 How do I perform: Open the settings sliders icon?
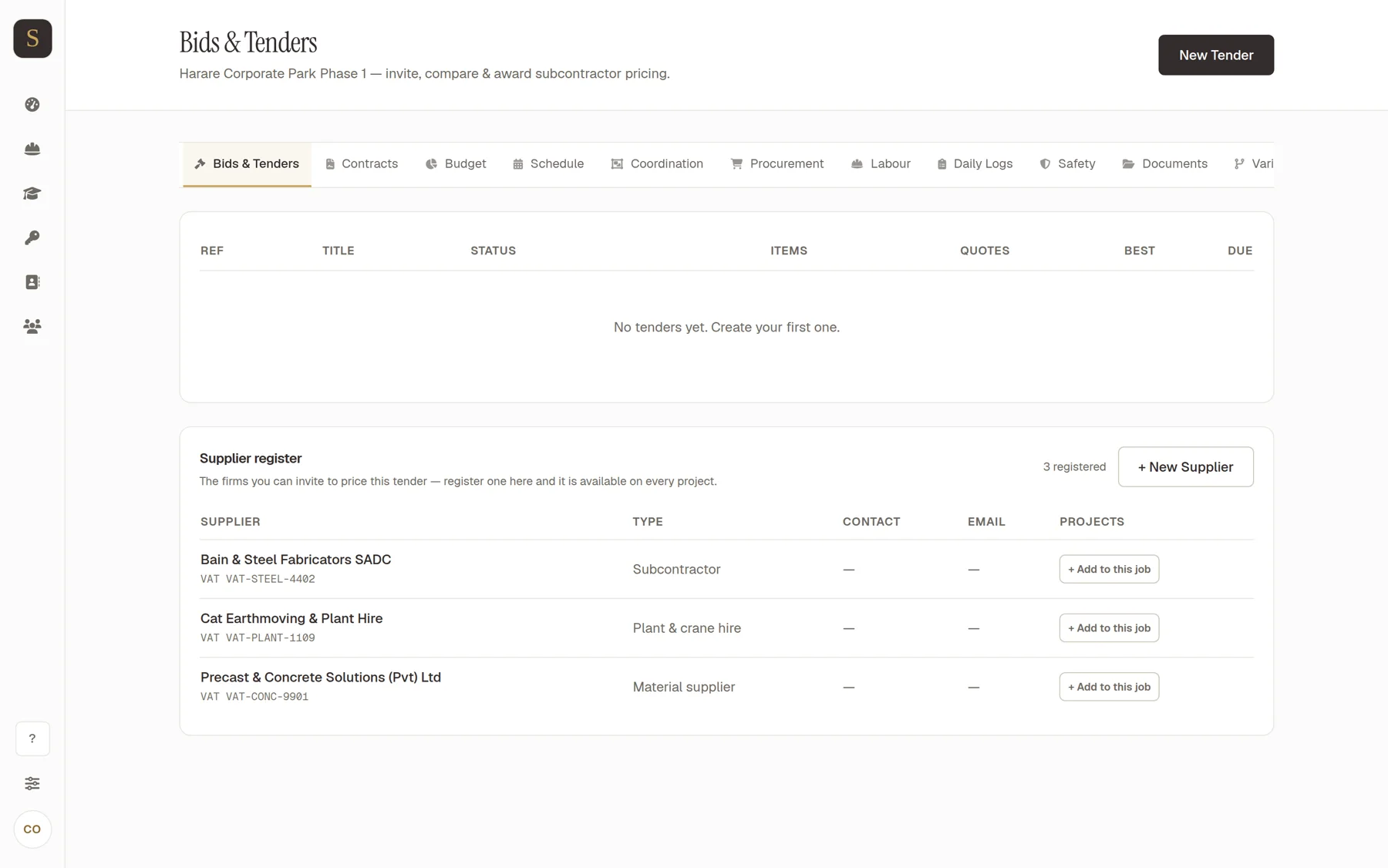click(x=32, y=783)
